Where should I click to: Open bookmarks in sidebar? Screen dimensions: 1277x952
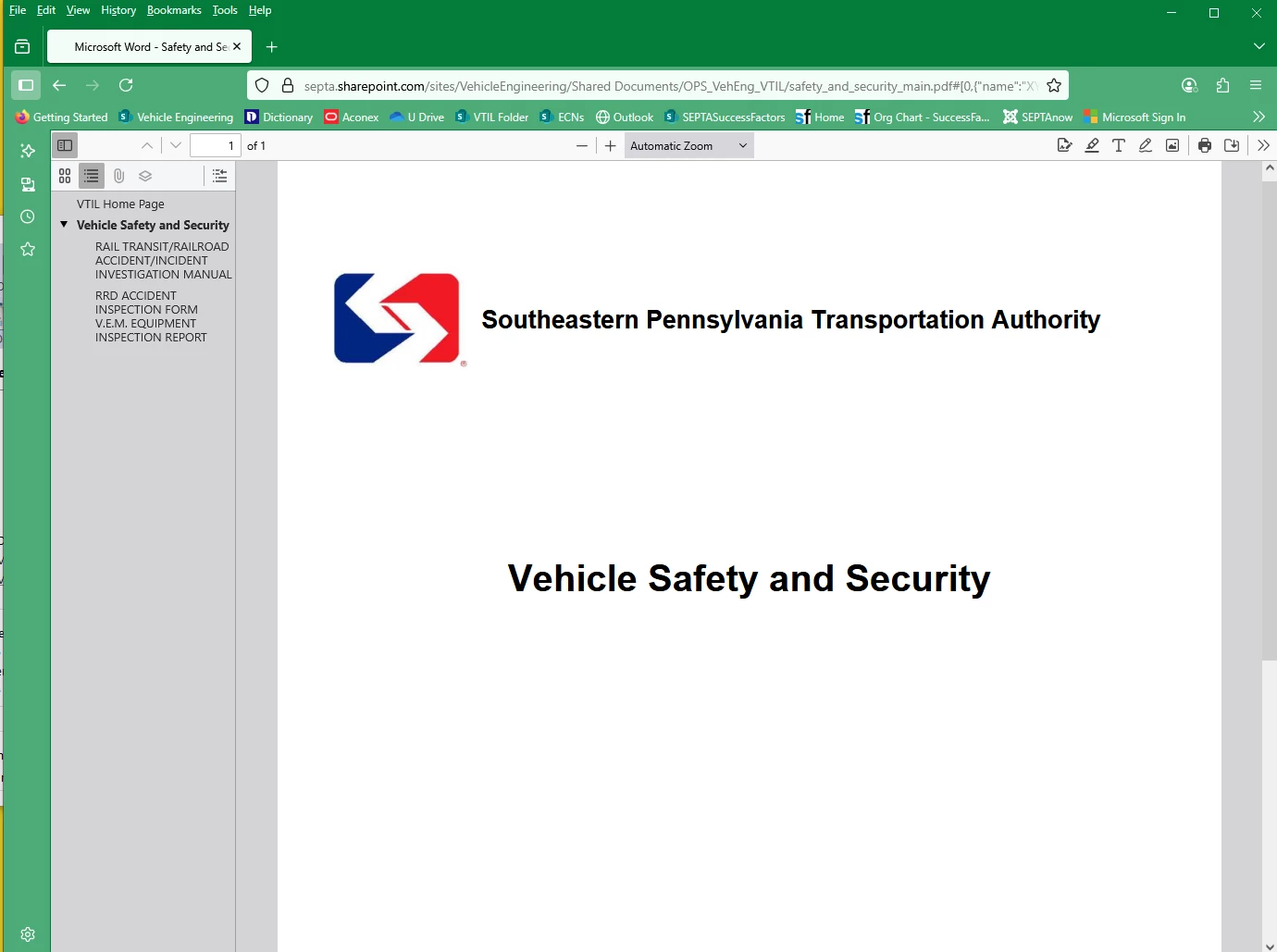pyautogui.click(x=28, y=249)
